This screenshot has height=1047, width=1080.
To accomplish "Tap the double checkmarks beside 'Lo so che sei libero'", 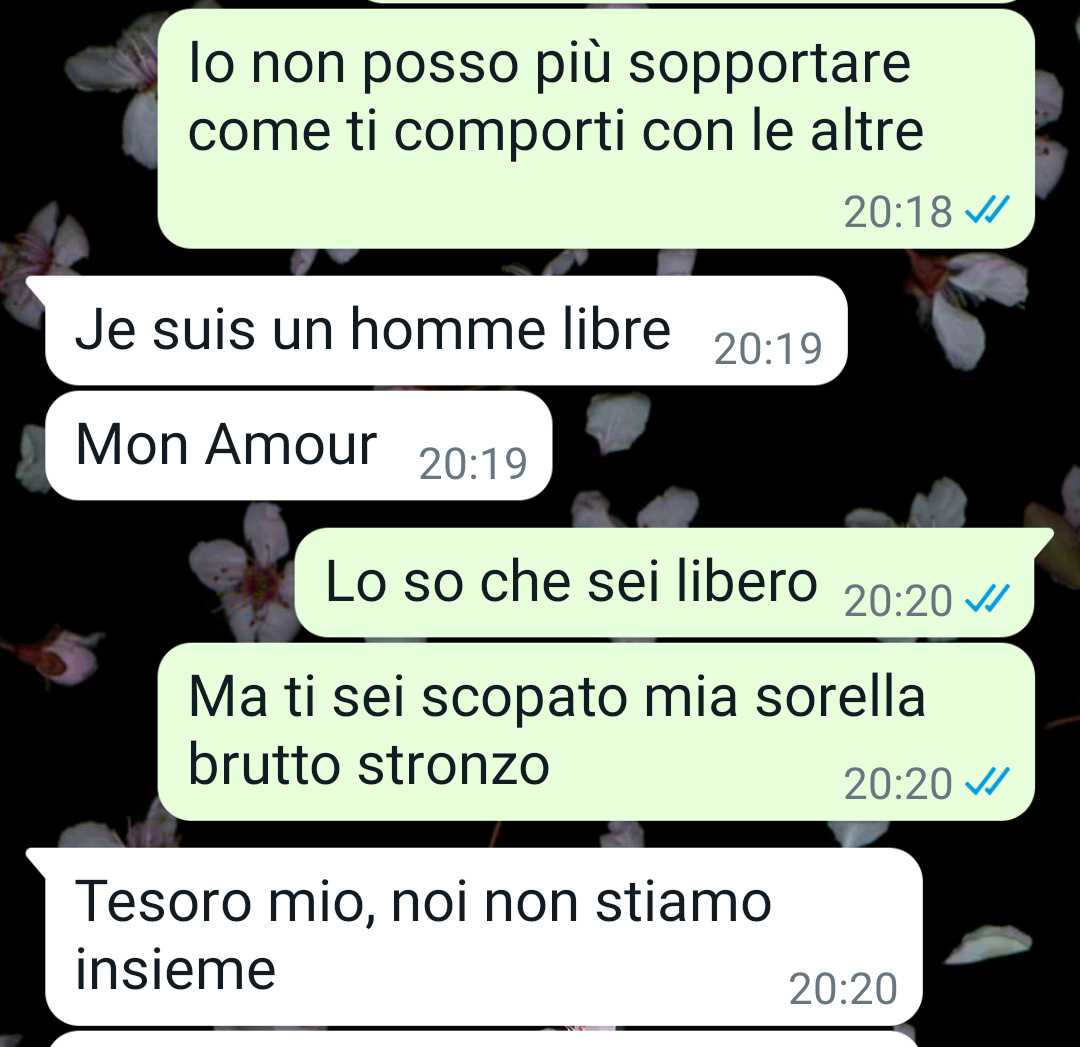I will [x=987, y=599].
